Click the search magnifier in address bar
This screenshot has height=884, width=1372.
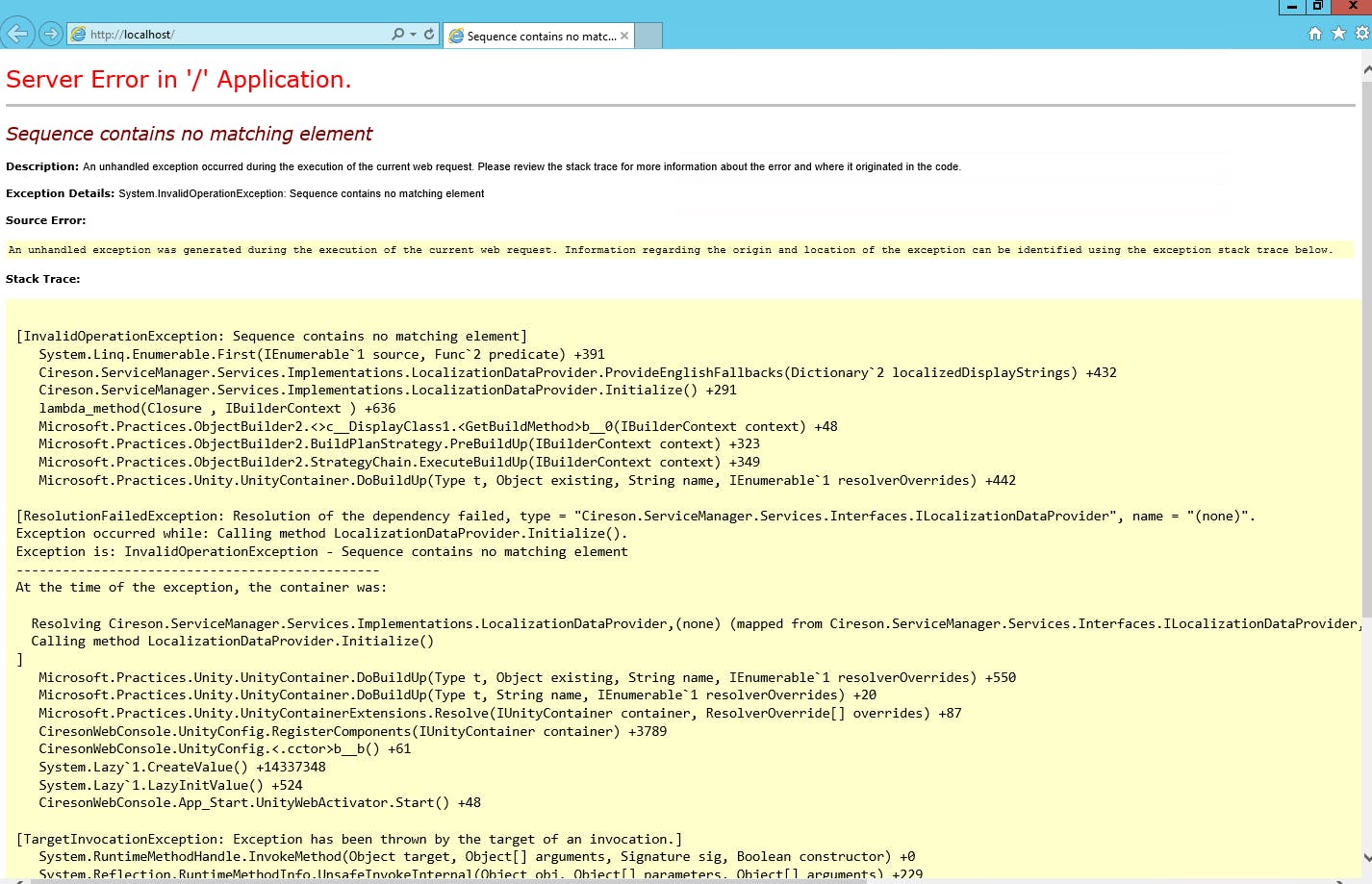(x=397, y=34)
